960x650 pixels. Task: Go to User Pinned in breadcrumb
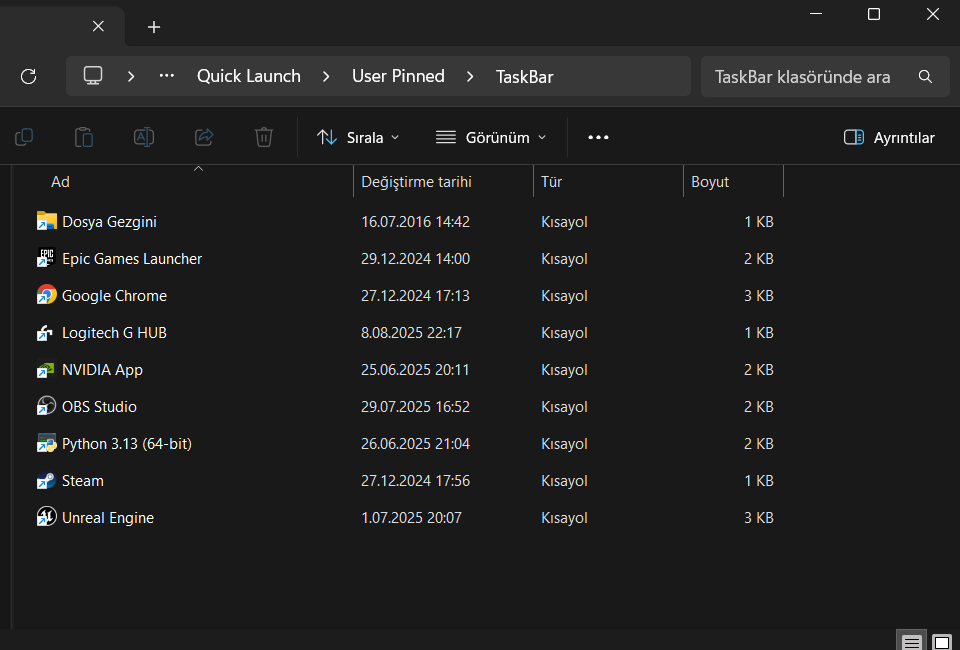[398, 76]
